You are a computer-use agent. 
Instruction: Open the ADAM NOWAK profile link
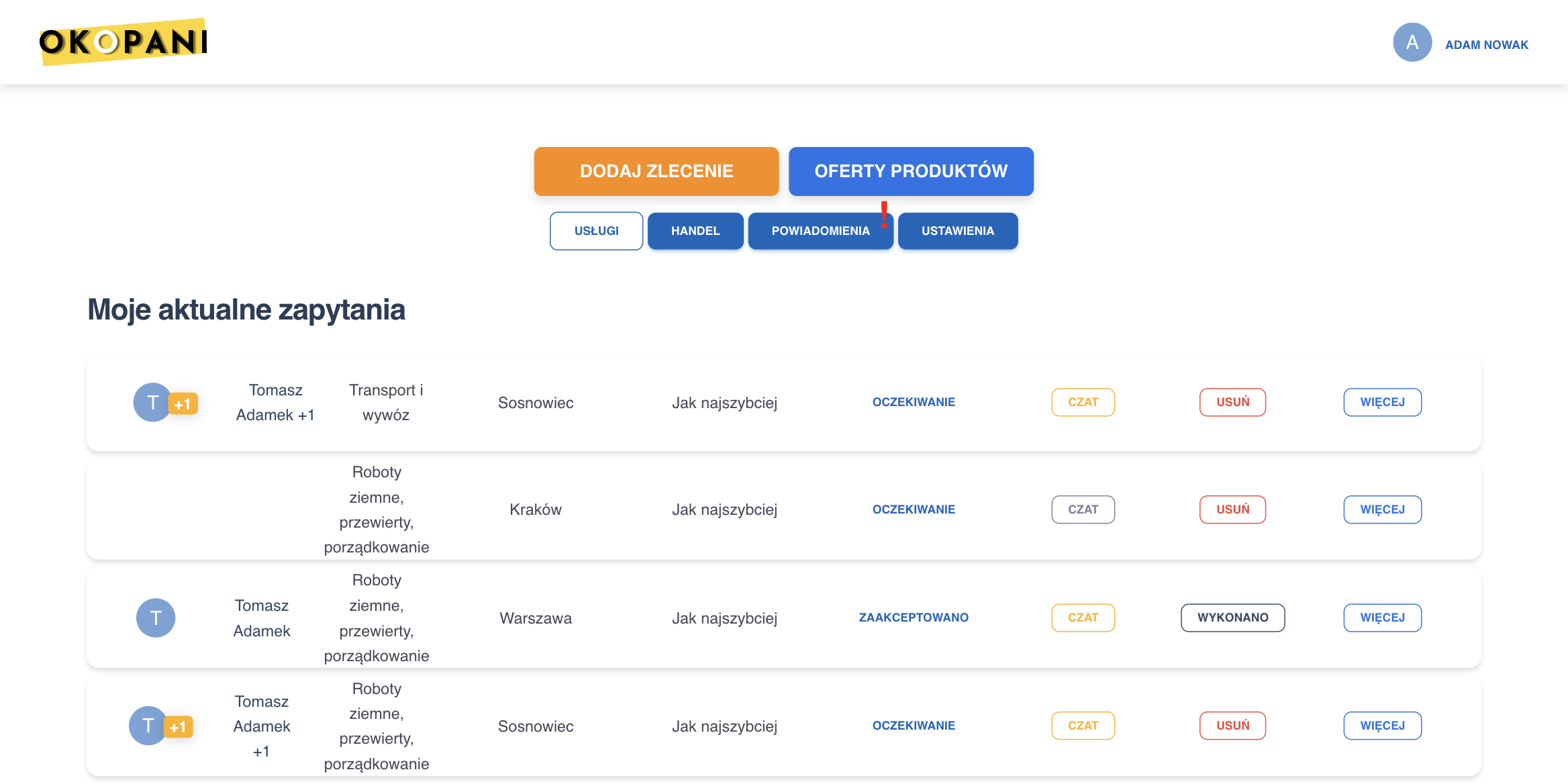(1486, 45)
